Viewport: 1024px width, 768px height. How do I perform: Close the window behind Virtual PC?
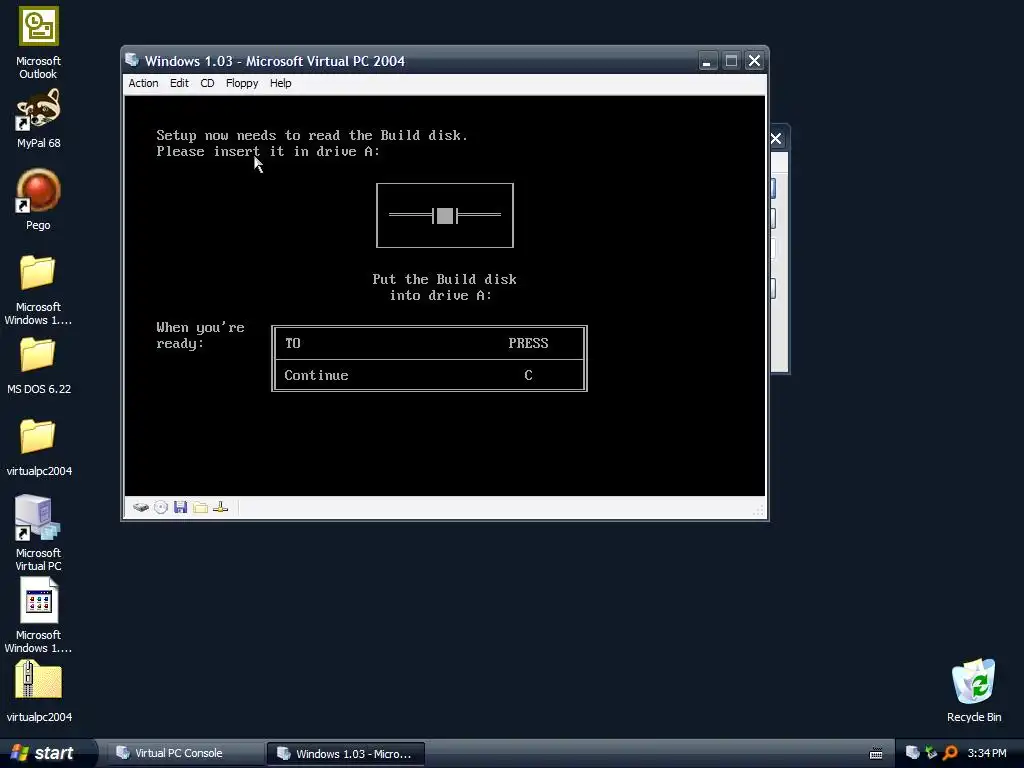776,138
